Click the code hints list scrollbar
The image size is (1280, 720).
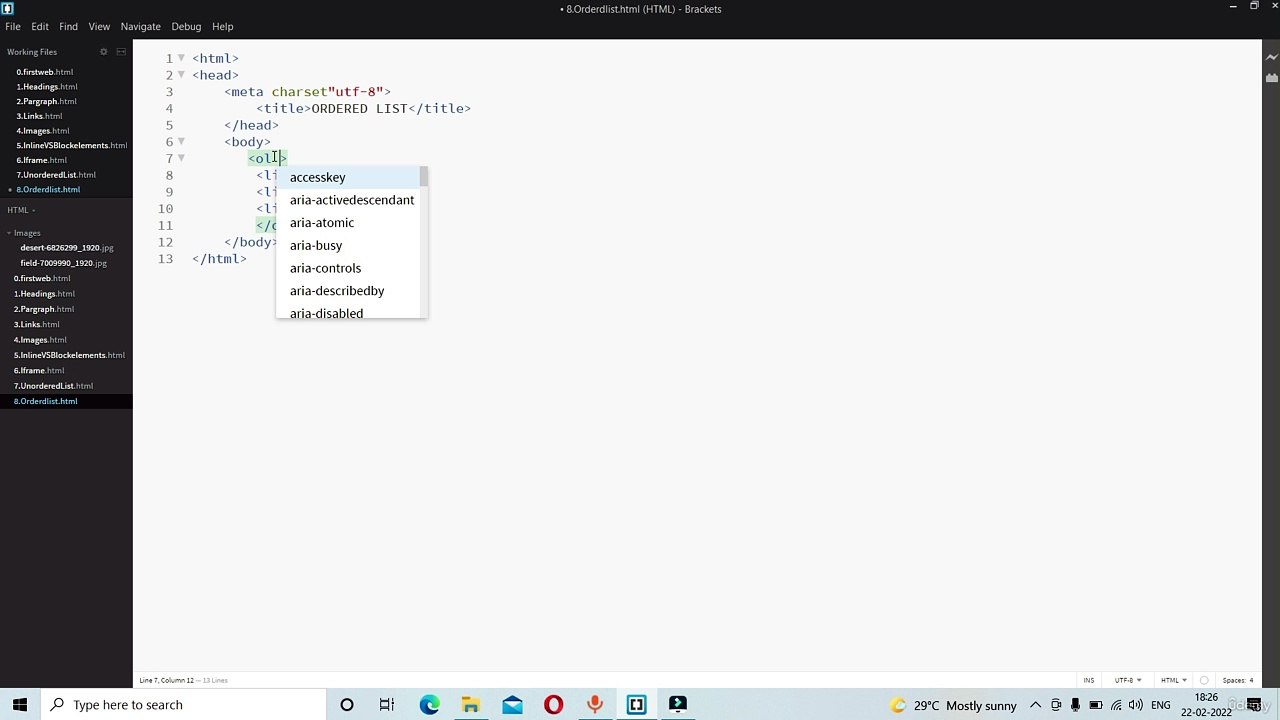click(x=424, y=178)
